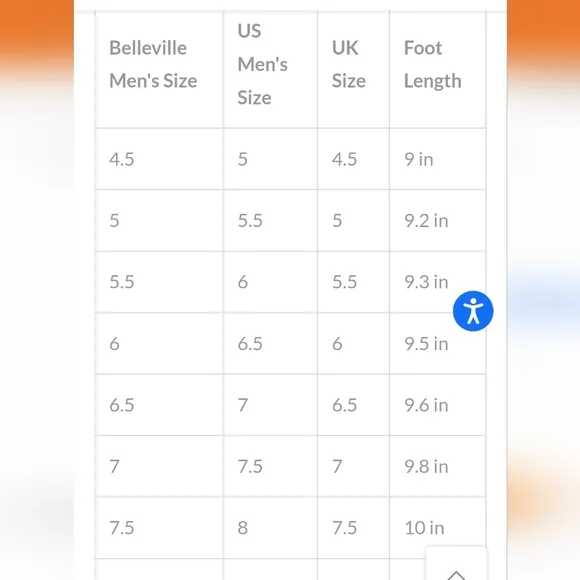580x580 pixels.
Task: Open the blue accessibility widget icon
Action: 473,311
